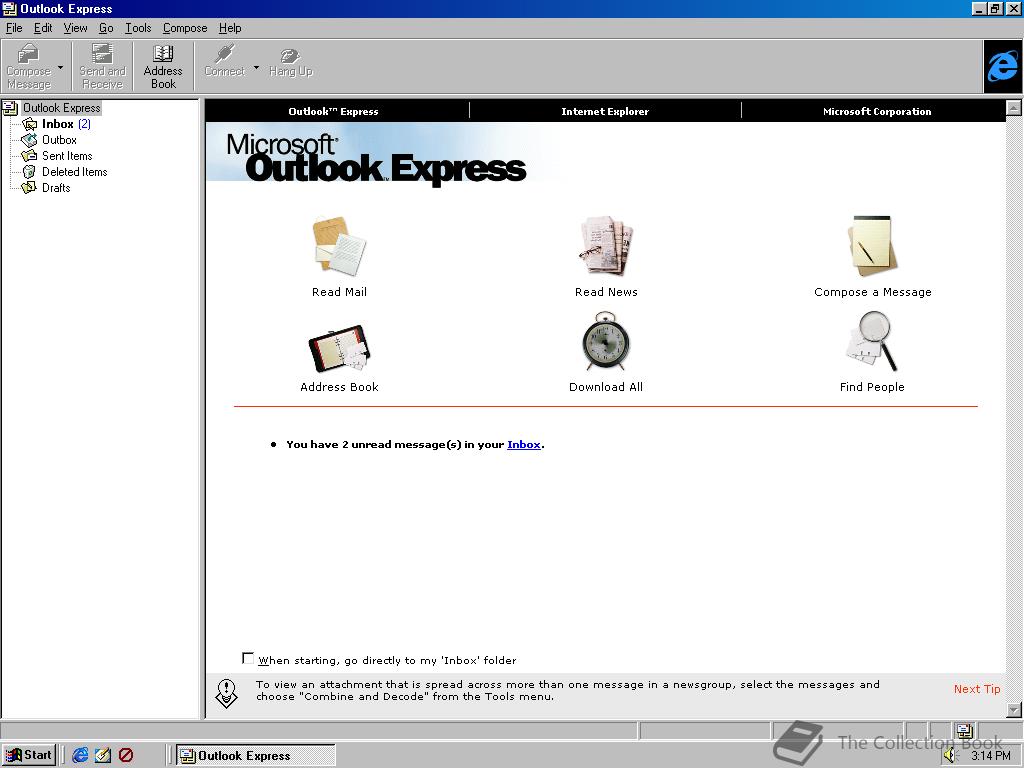Click the Read Mail label
Screen dimensions: 1024x768
[339, 292]
